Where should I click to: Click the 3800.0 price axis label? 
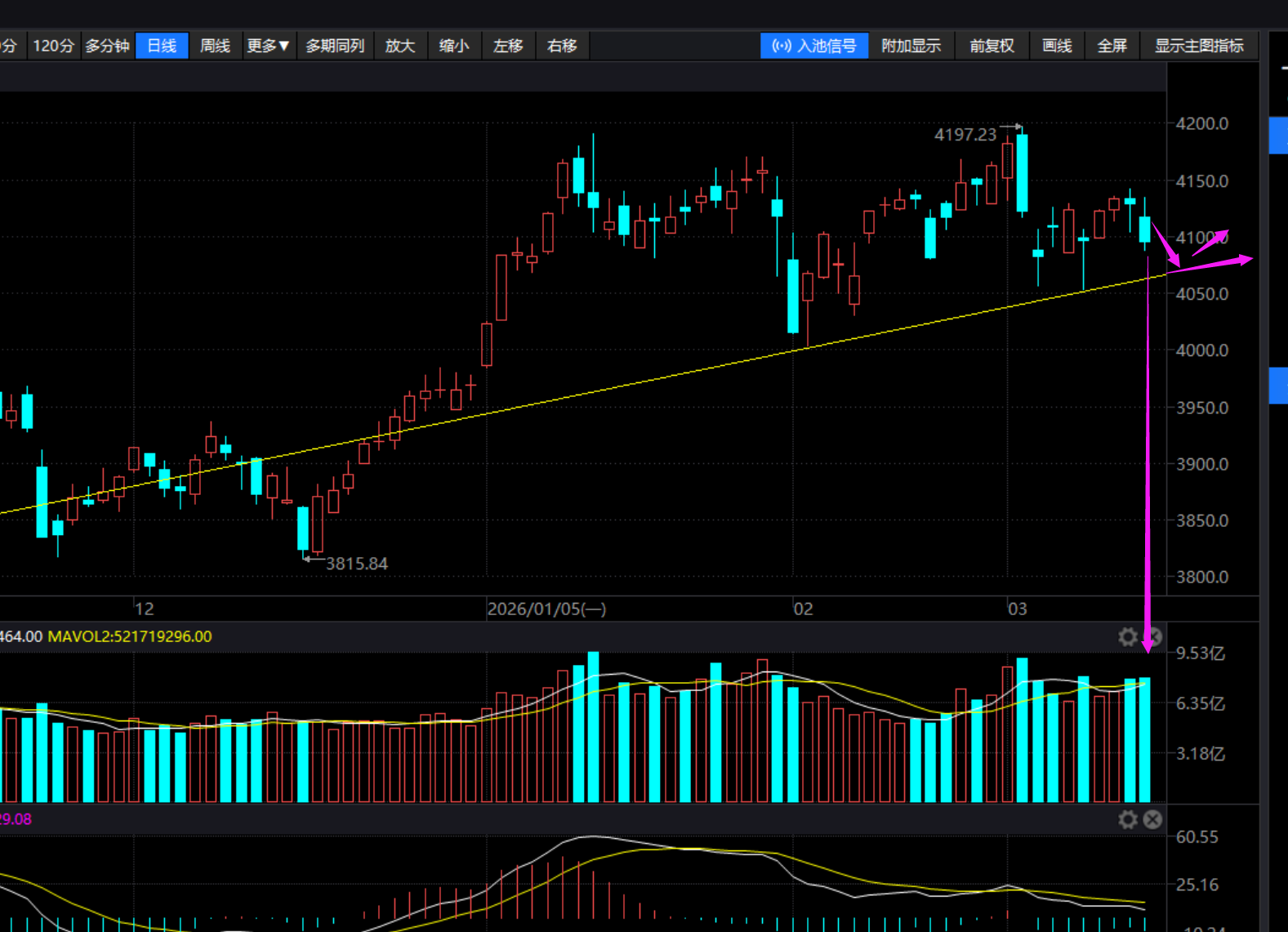pos(1202,577)
